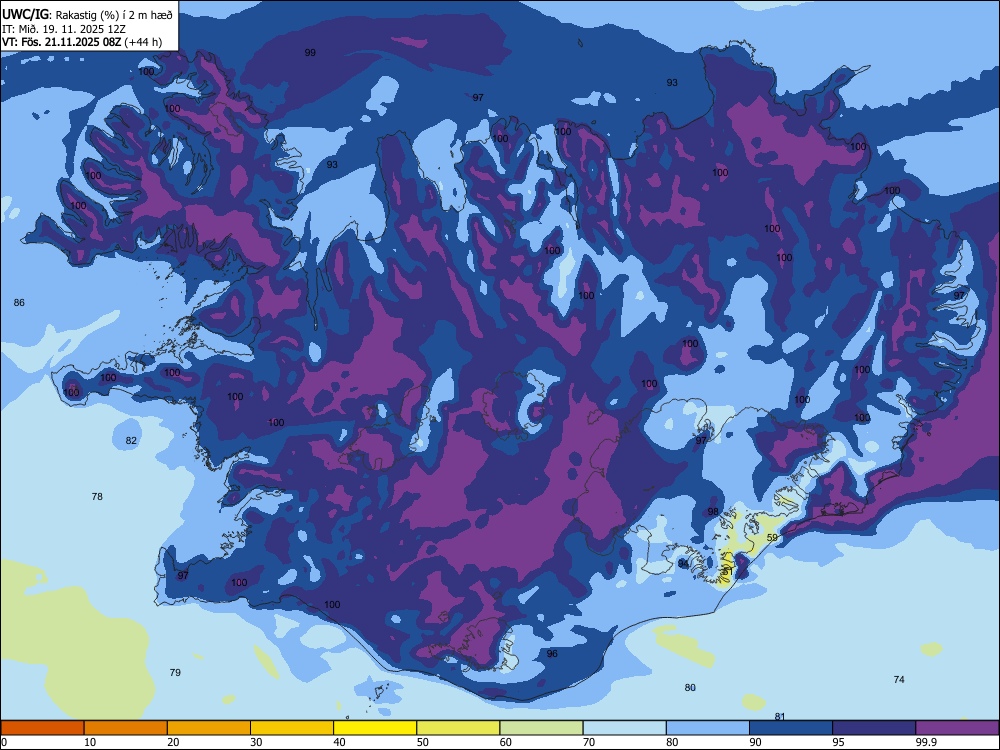The height and width of the screenshot is (750, 1000).
Task: Click the purple above-99.9 legend swatch
Action: coord(957,728)
